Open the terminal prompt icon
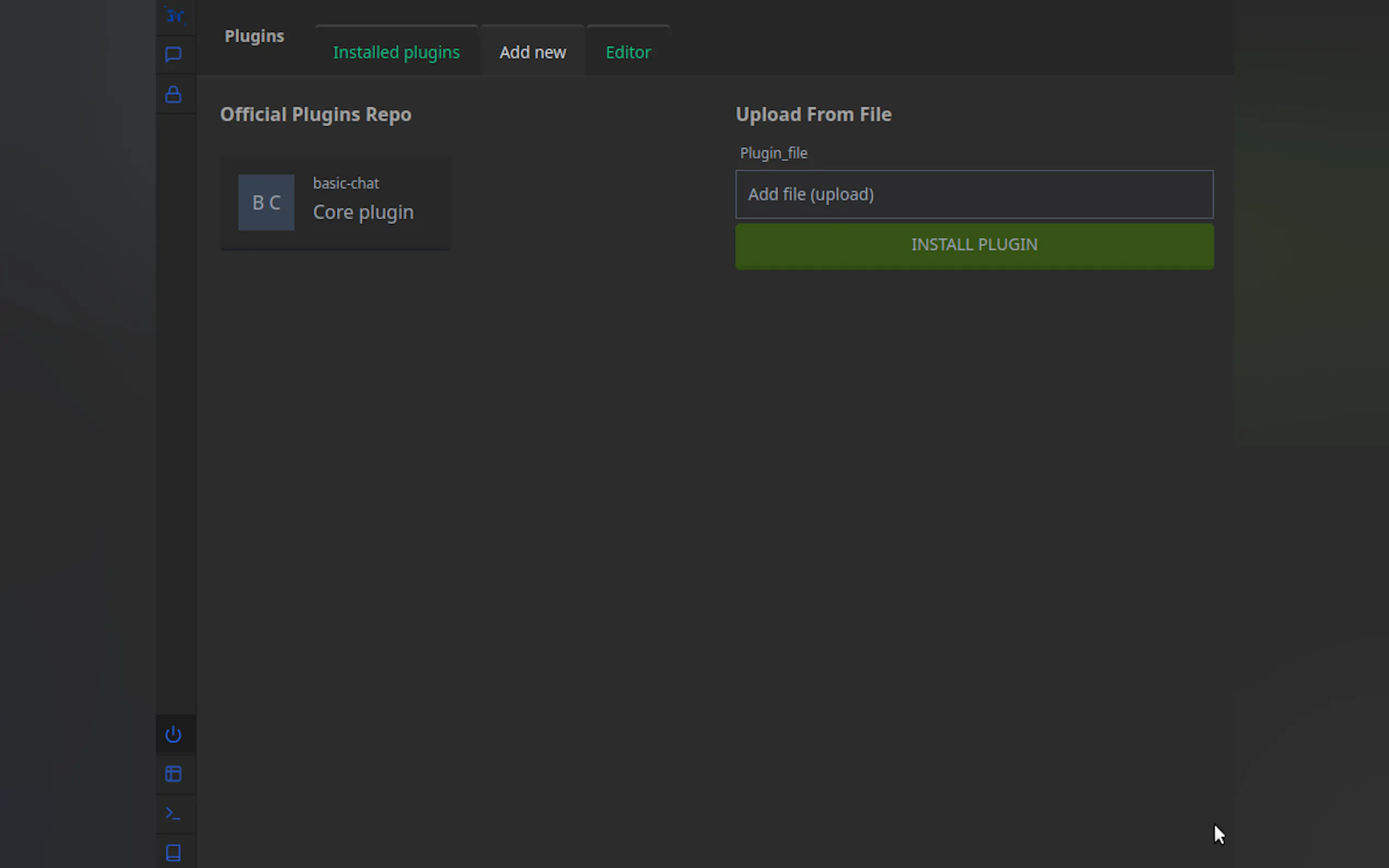The height and width of the screenshot is (868, 1389). [173, 813]
